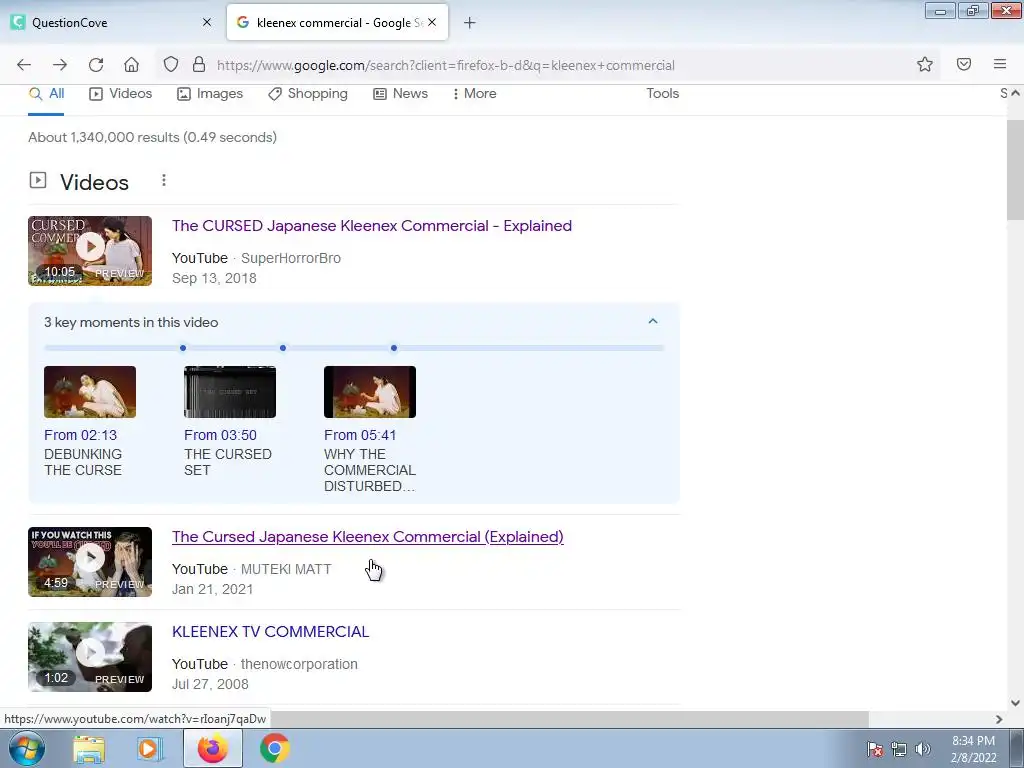
Task: Play the MUTEKI MATT video thumbnail
Action: [90, 562]
